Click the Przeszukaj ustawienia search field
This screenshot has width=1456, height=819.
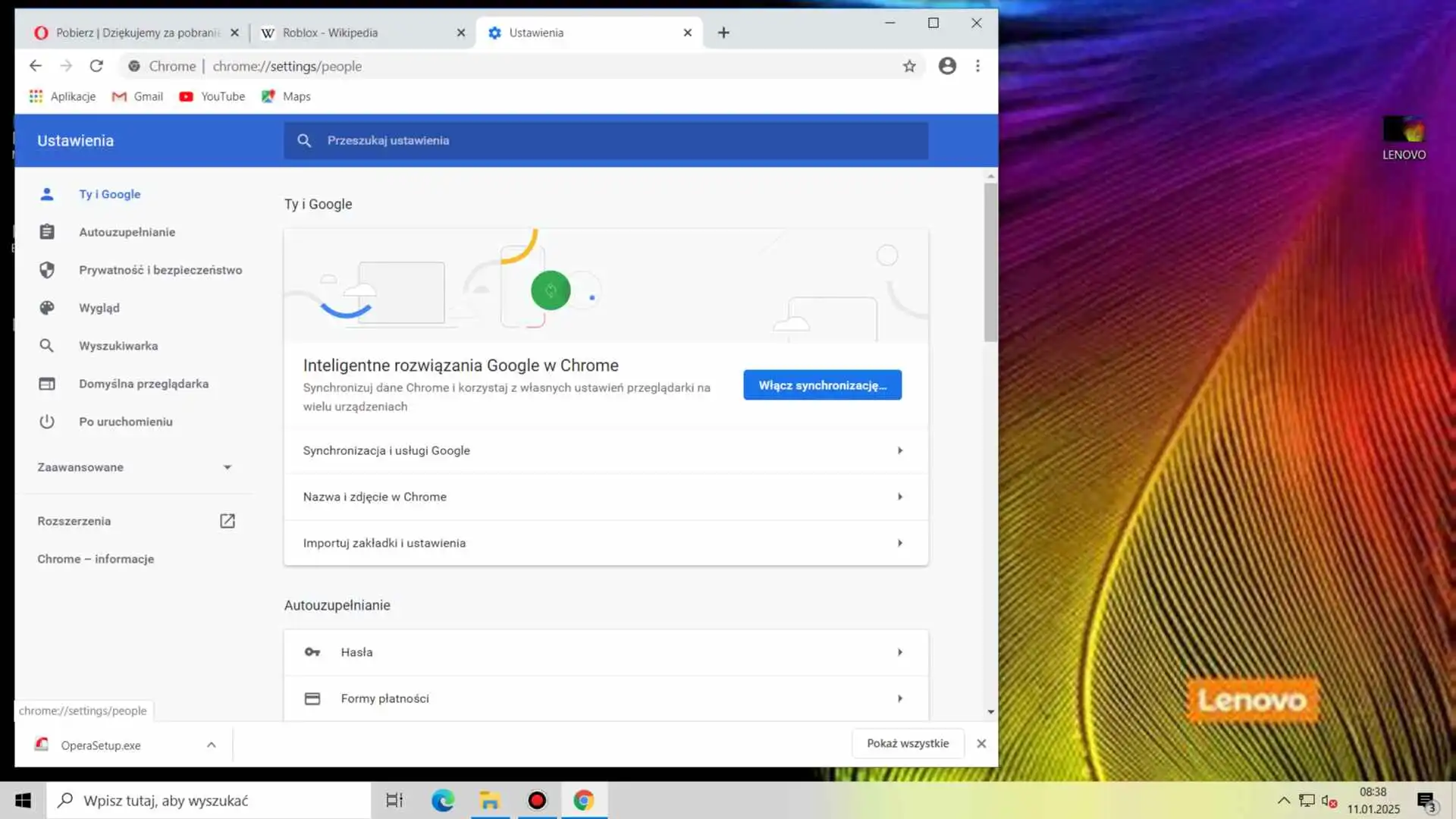[605, 140]
